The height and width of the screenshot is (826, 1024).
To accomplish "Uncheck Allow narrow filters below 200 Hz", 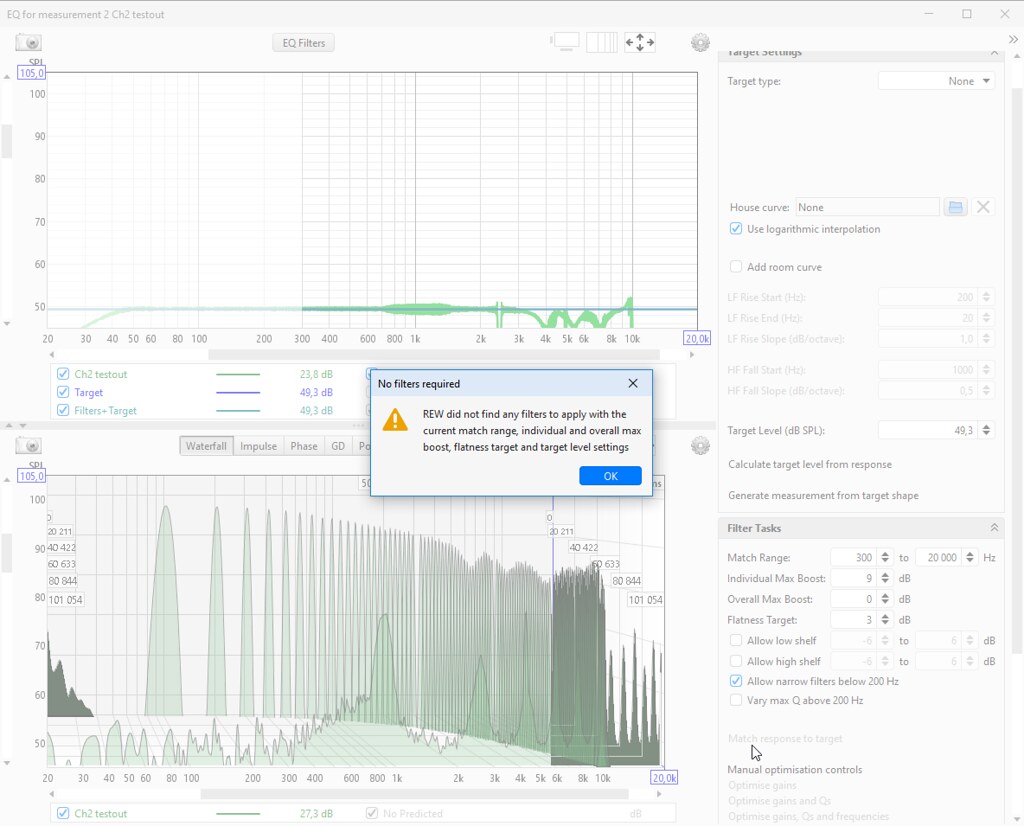I will pos(736,681).
